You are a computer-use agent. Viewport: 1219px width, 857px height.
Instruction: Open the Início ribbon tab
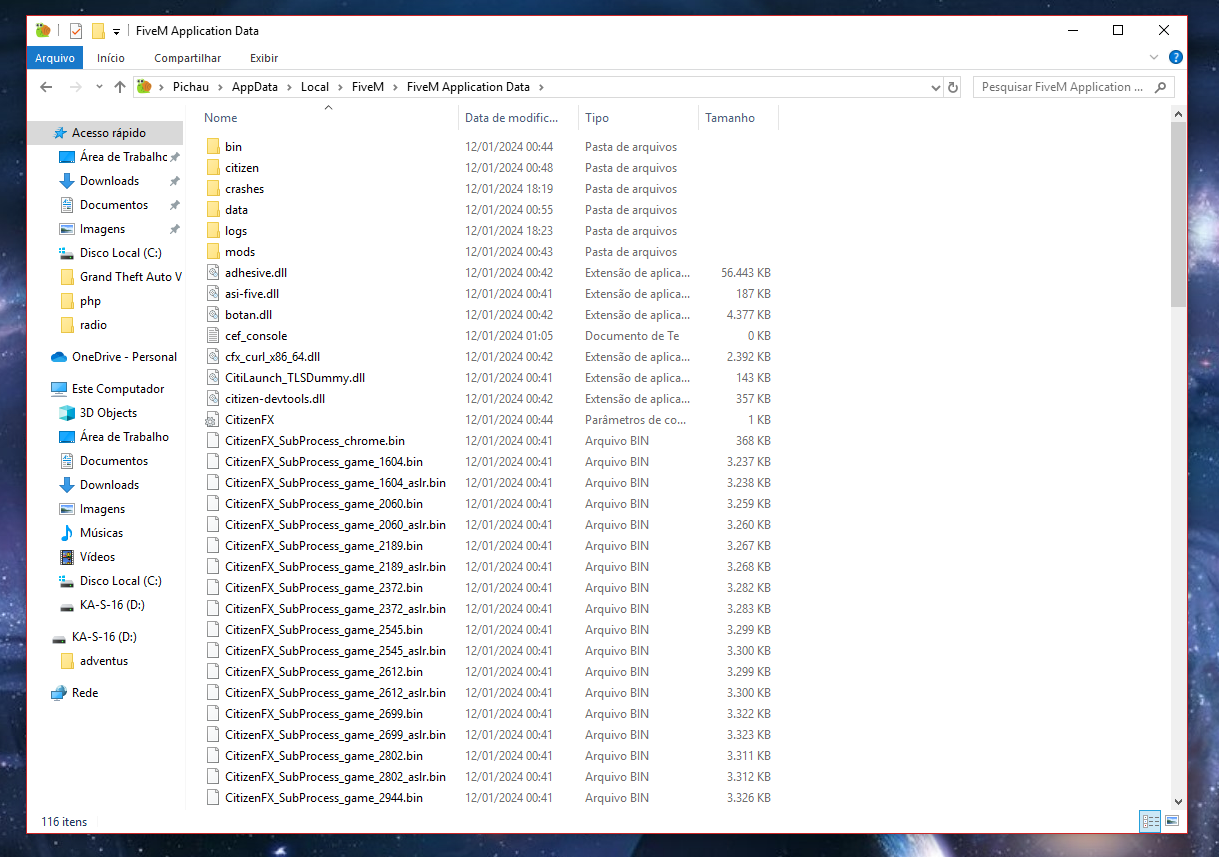pyautogui.click(x=111, y=58)
